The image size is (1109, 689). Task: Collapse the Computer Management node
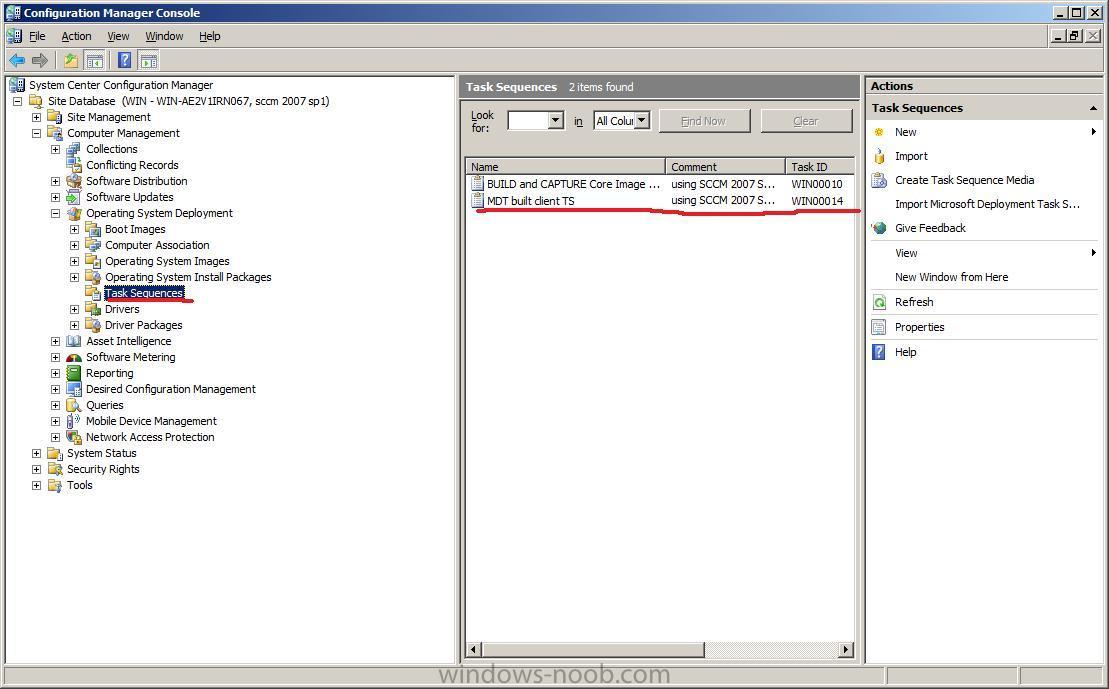coord(37,133)
